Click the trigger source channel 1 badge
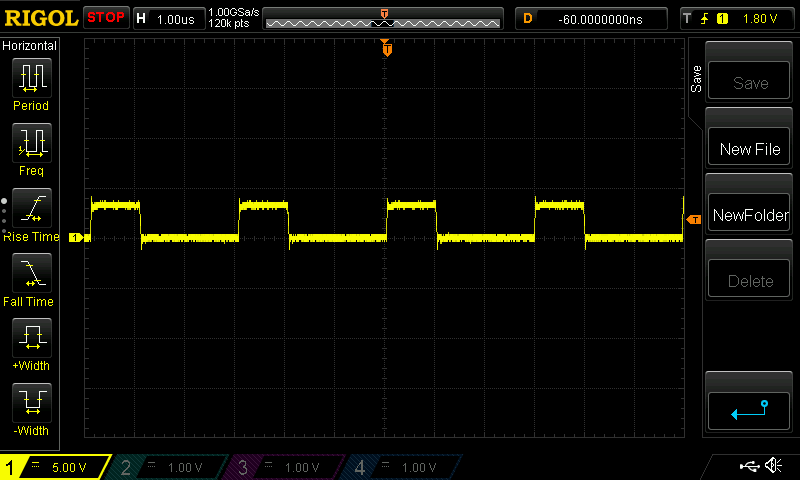This screenshot has width=800, height=480. pos(722,19)
